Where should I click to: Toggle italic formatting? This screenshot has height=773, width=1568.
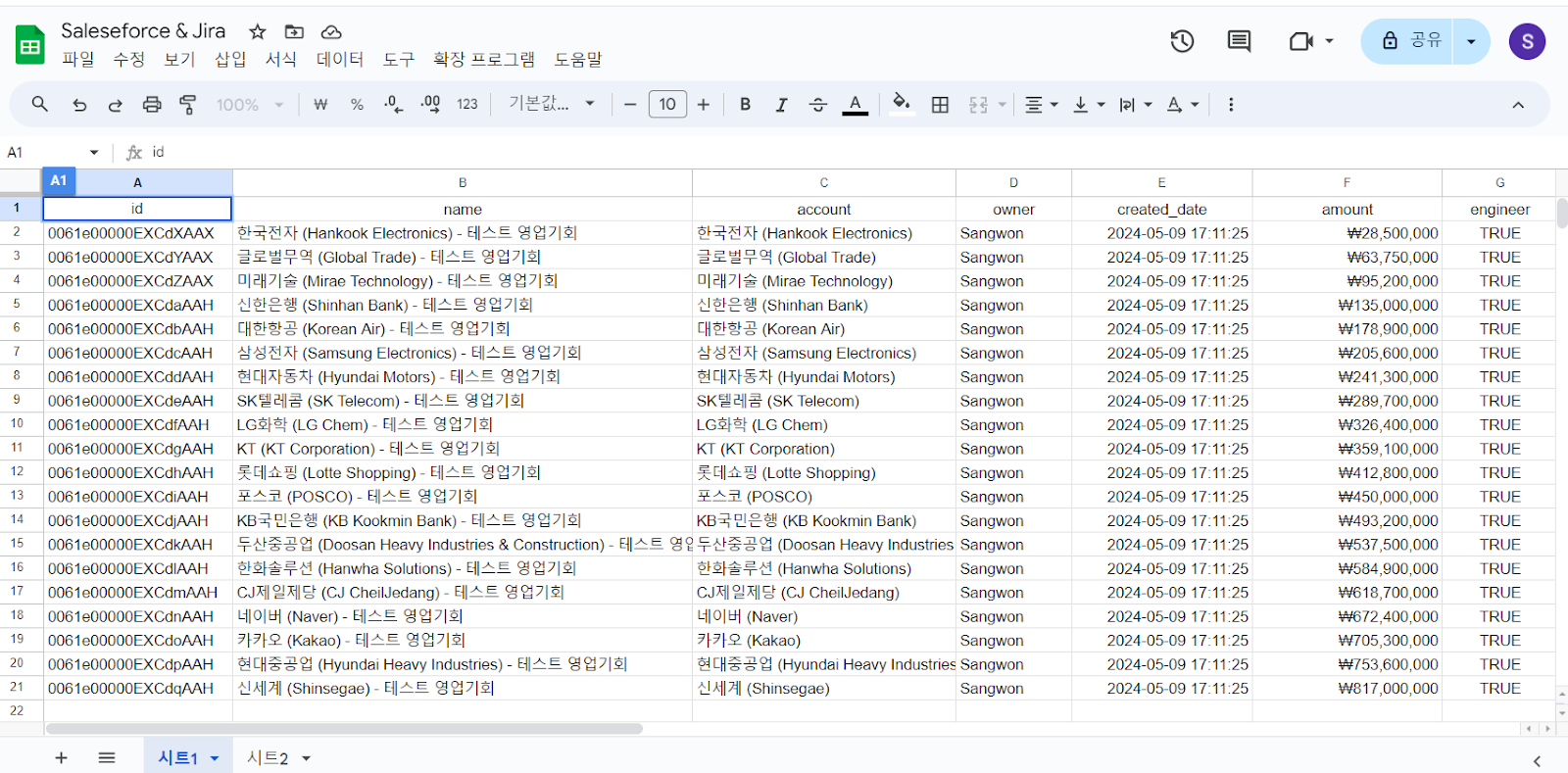tap(781, 105)
